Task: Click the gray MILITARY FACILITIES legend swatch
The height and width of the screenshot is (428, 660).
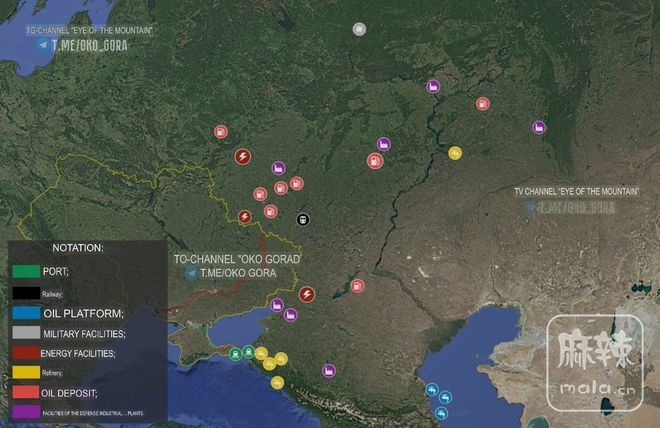Action: click(x=27, y=332)
